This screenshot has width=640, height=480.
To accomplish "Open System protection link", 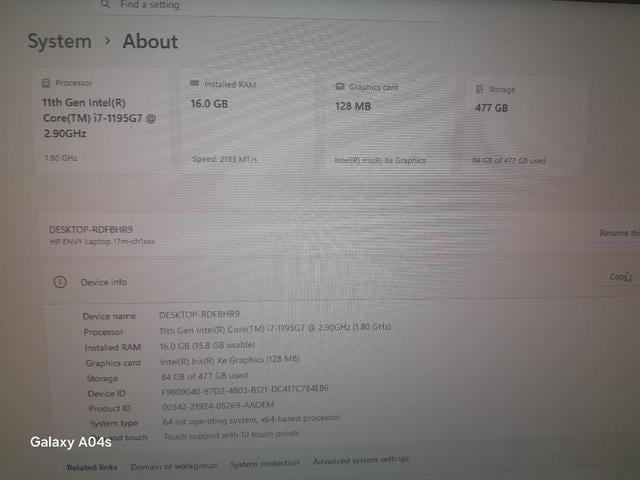I will [x=265, y=464].
